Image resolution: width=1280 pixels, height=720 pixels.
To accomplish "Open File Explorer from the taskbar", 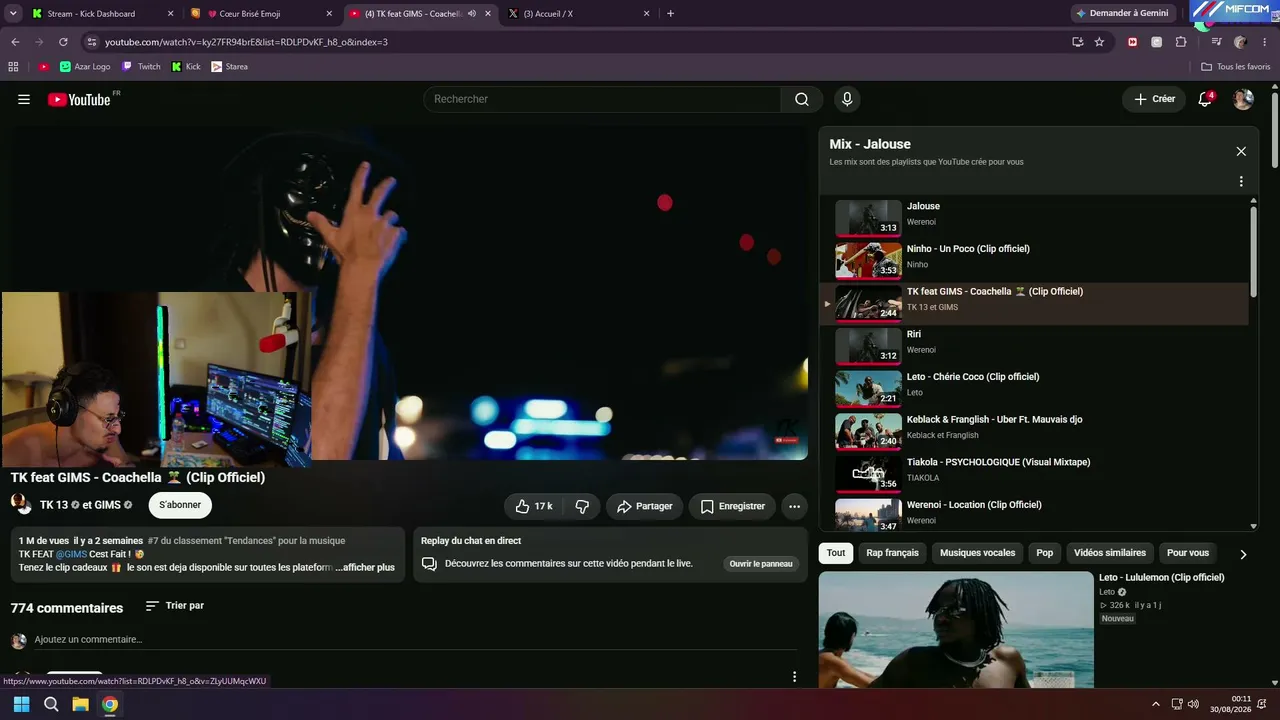I will [80, 704].
